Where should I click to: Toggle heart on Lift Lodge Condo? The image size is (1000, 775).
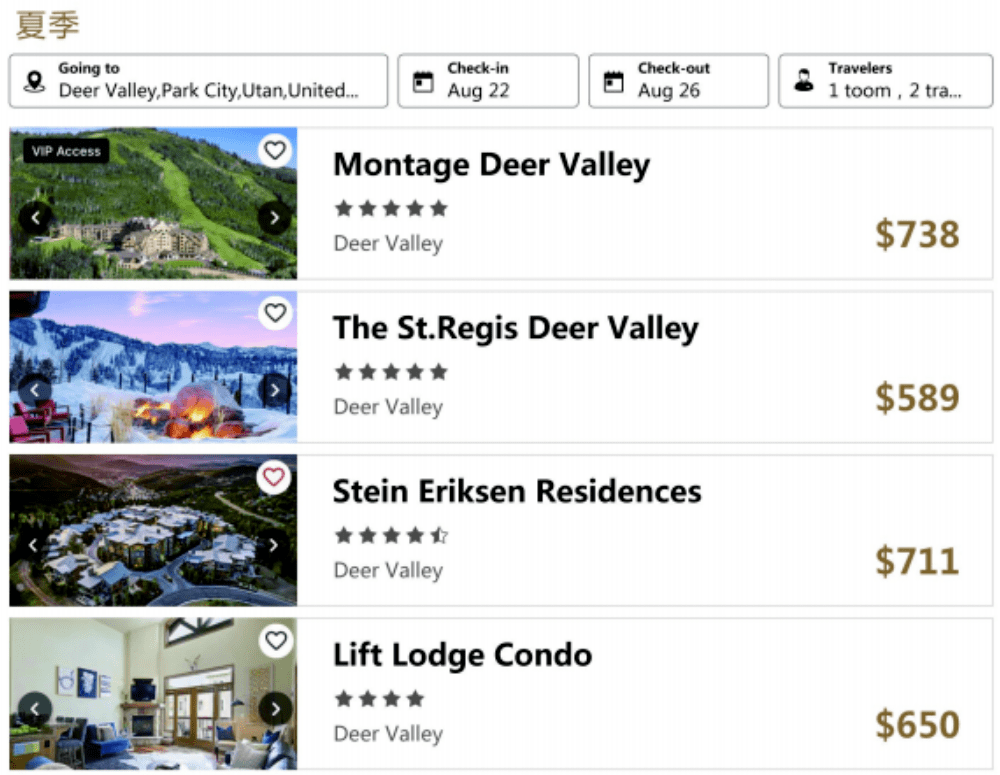pos(275,640)
